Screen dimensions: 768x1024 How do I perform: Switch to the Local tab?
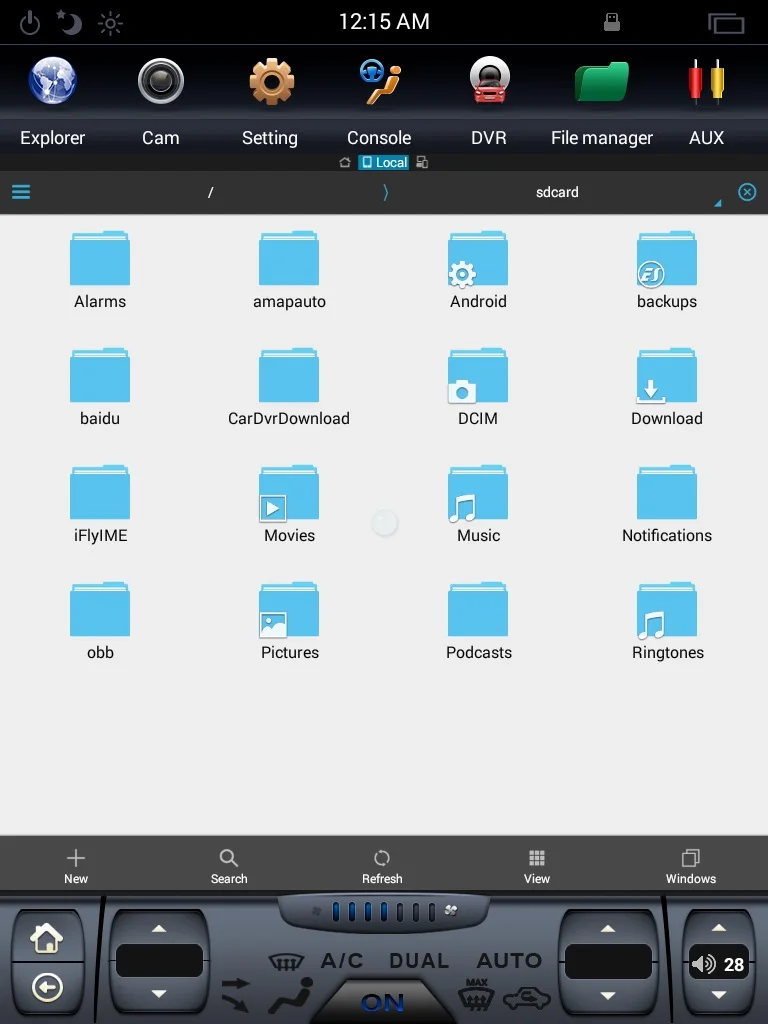click(x=384, y=162)
